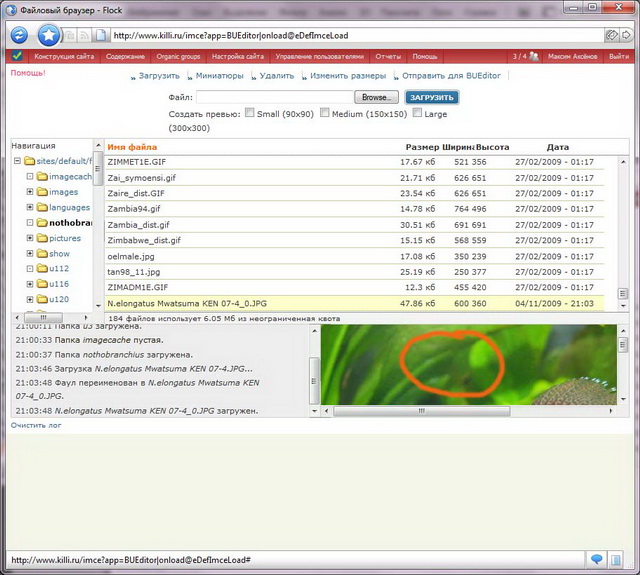Click the green checkmark admin menu icon

17,56
